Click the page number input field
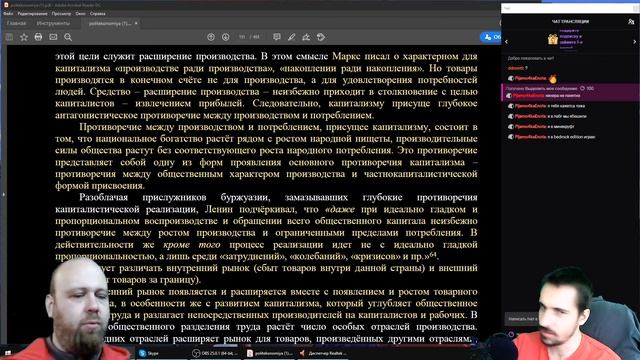Screen dimensions: 640x360 (x=242, y=37)
